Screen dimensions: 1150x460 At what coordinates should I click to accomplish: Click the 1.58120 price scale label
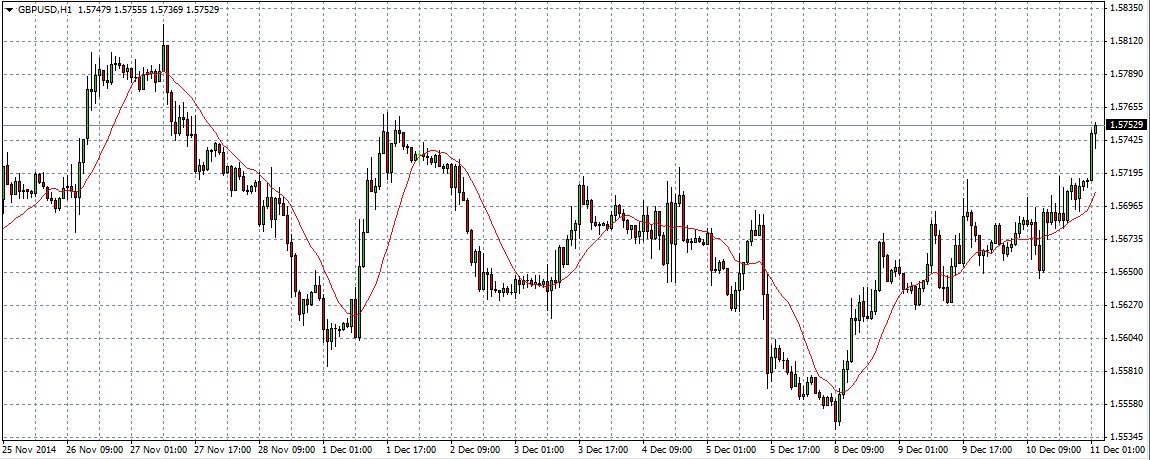(1125, 41)
